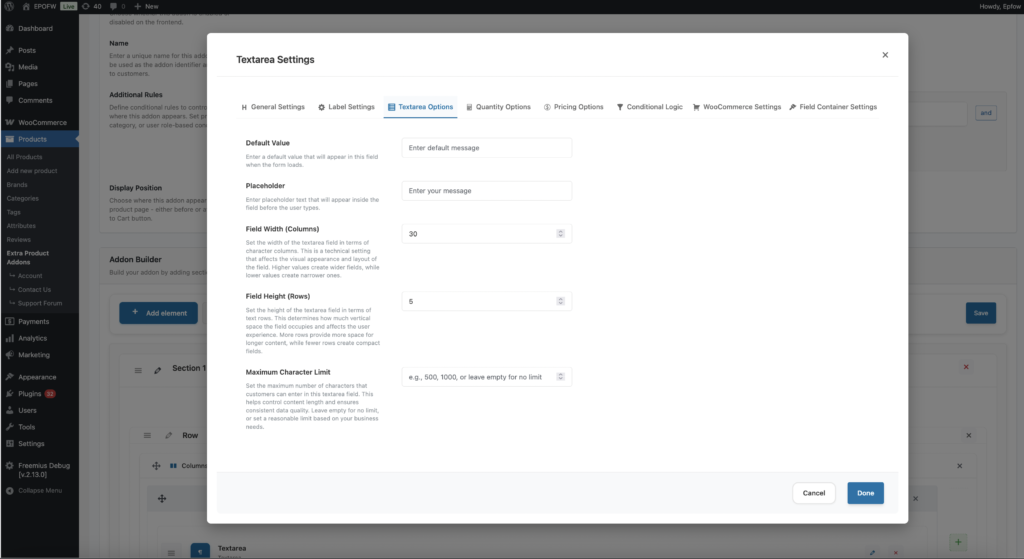
Task: Click the Quantity Options calculator icon
Action: 469,107
